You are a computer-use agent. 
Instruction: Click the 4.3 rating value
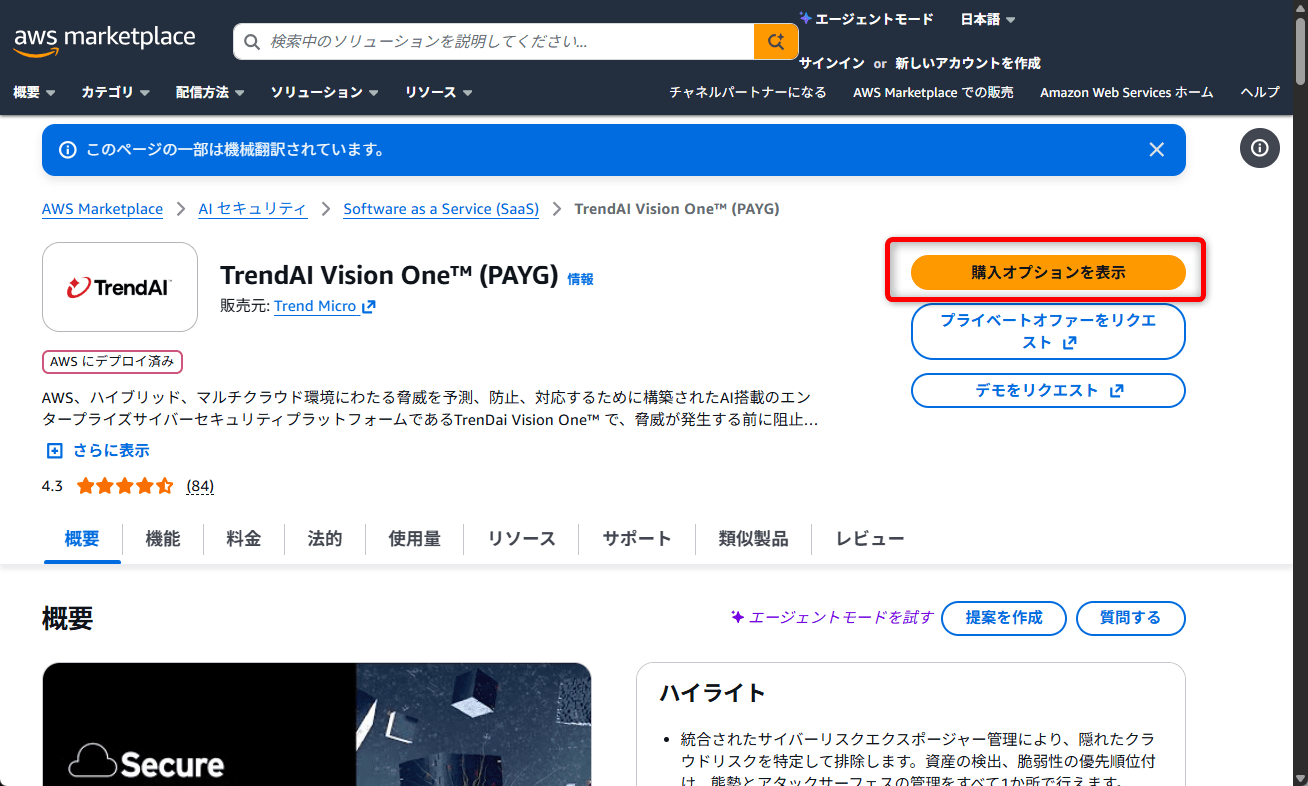pos(52,486)
